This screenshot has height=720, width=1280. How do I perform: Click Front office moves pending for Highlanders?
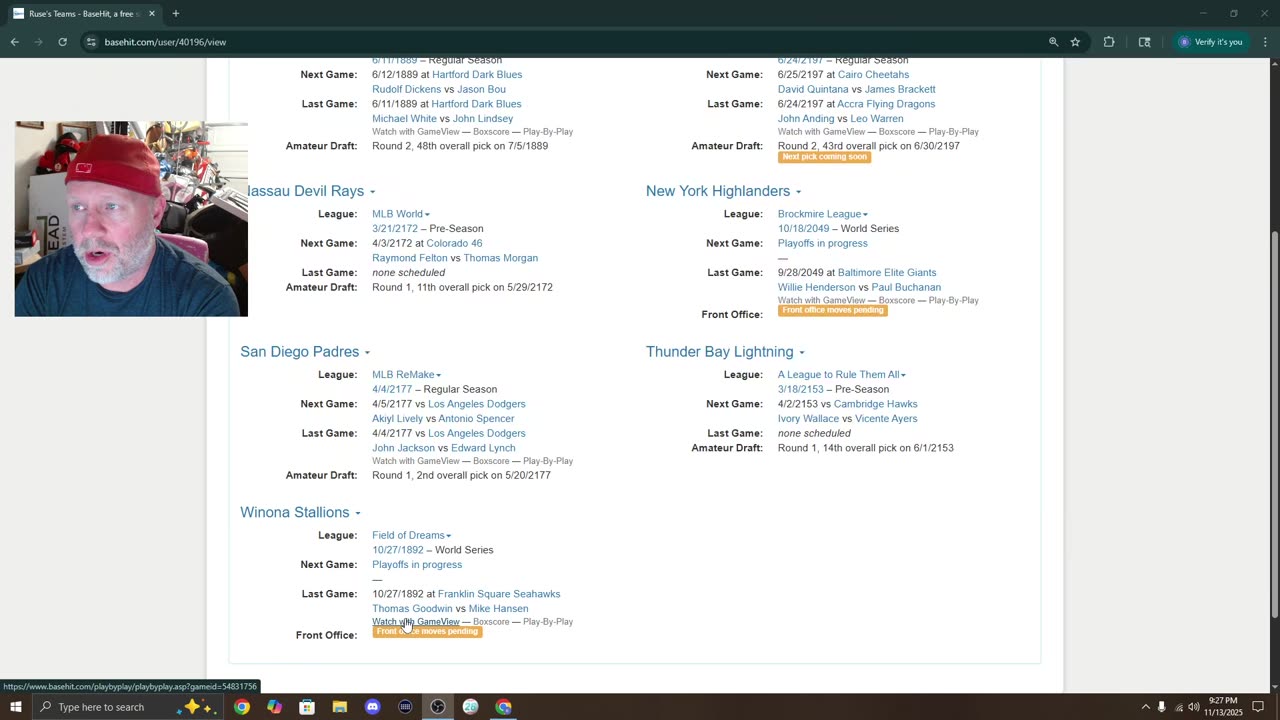click(833, 310)
